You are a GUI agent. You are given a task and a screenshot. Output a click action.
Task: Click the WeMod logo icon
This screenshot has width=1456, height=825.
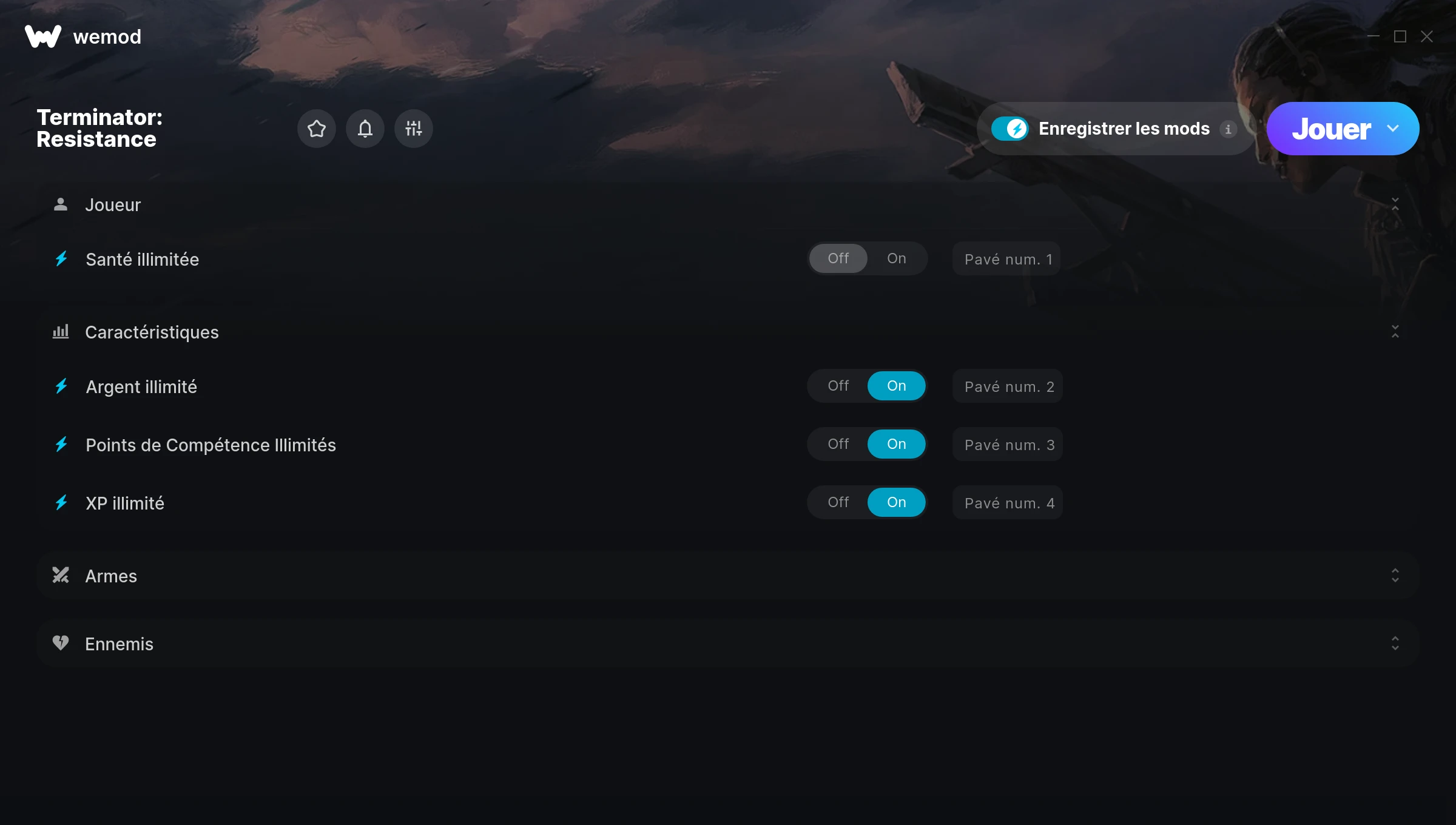[x=43, y=36]
